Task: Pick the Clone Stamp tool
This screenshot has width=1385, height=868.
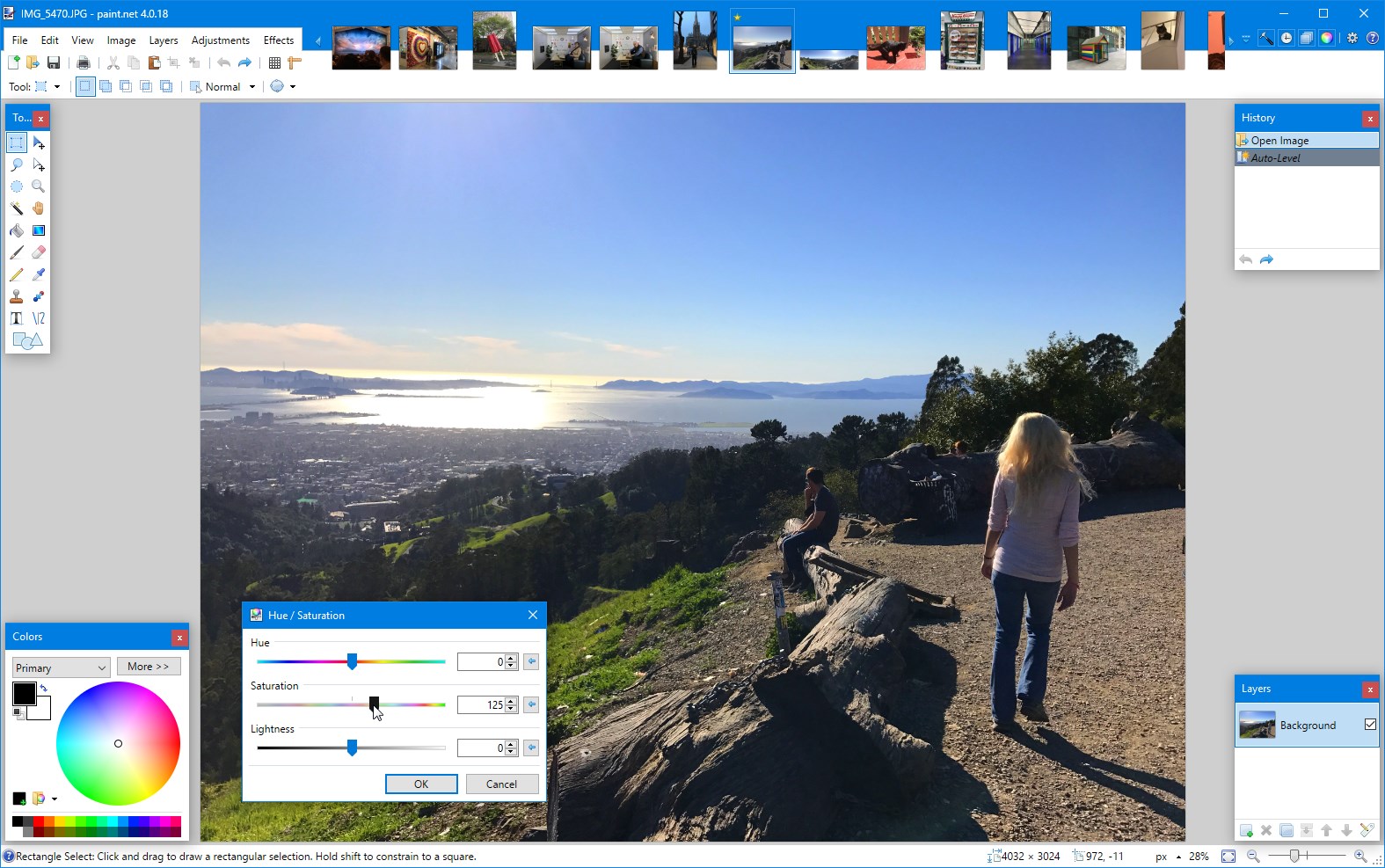Action: tap(17, 296)
